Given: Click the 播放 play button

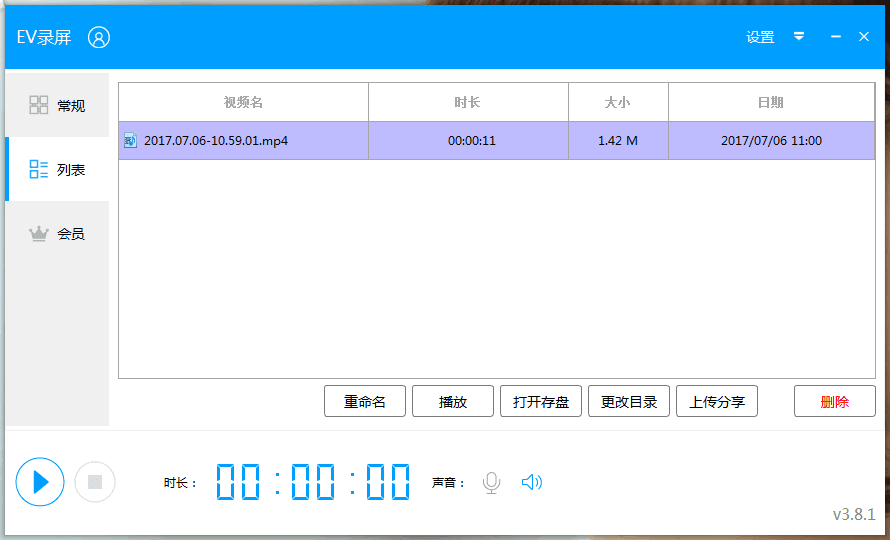Looking at the screenshot, I should 453,402.
